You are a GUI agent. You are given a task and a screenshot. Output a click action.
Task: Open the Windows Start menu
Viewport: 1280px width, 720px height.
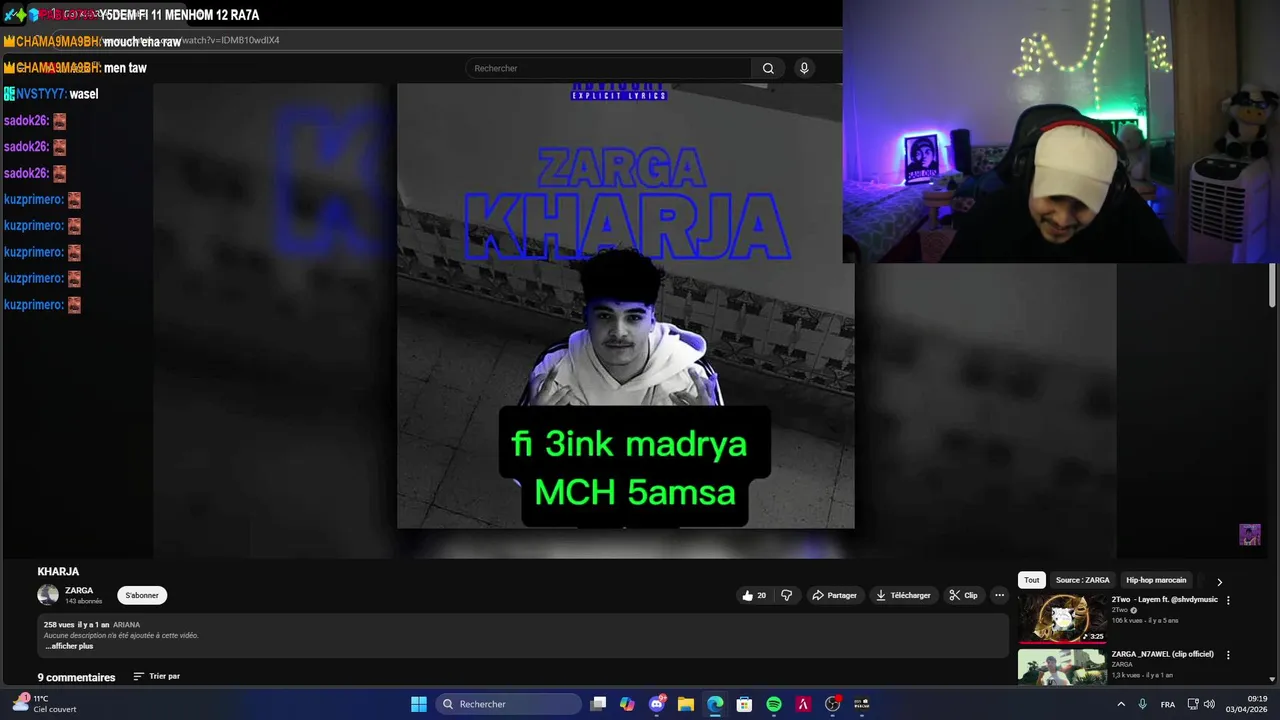coord(419,704)
